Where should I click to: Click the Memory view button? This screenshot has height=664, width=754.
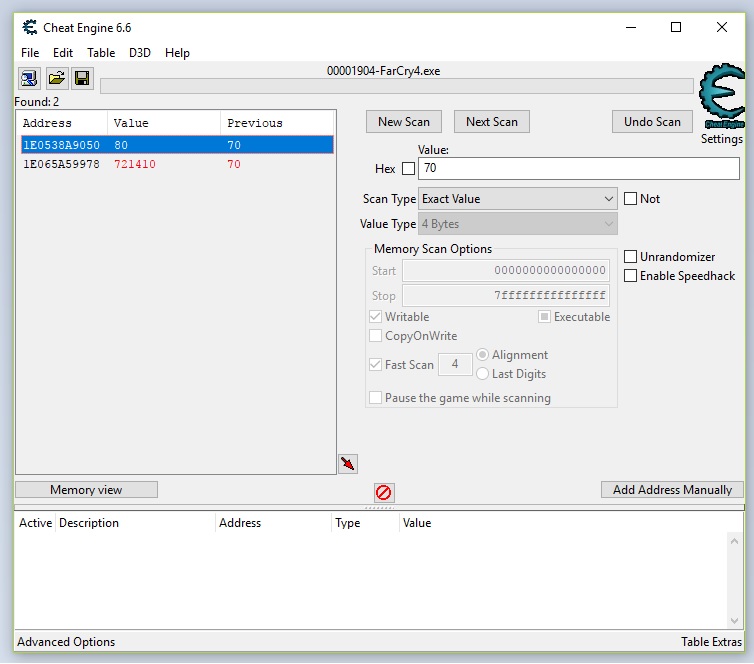coord(86,490)
